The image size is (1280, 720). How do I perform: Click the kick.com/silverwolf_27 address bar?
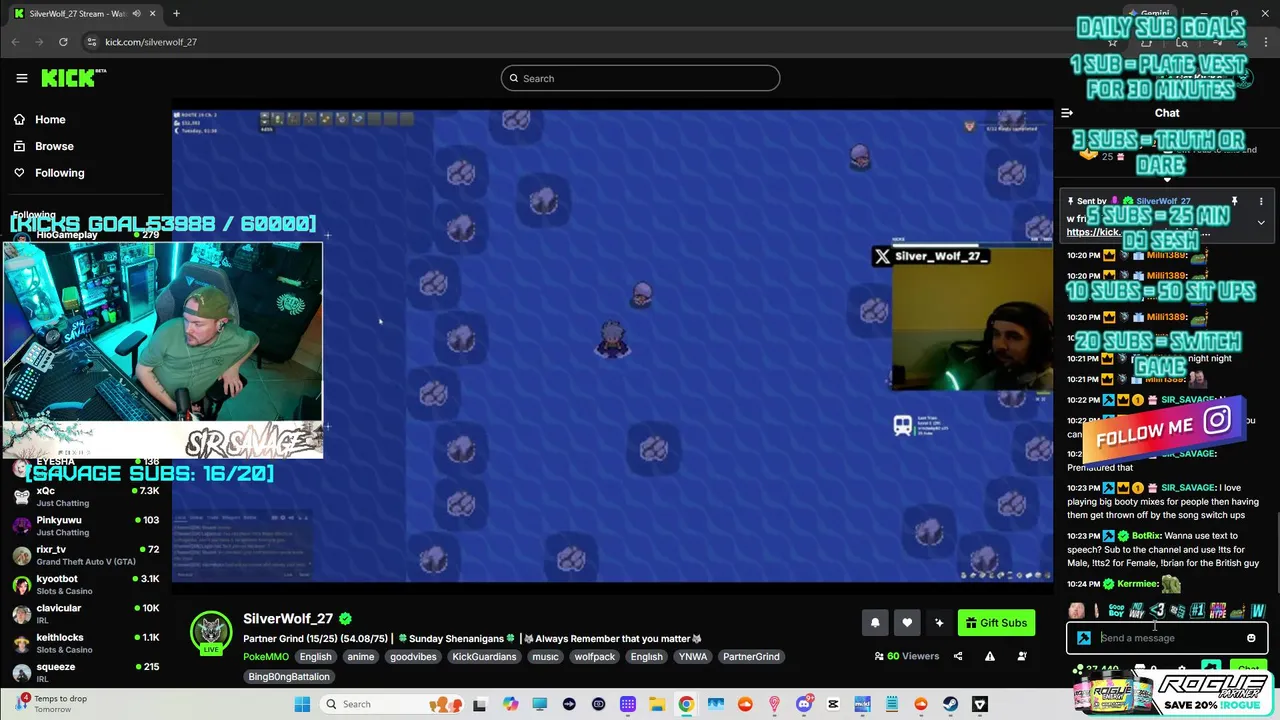(x=151, y=42)
